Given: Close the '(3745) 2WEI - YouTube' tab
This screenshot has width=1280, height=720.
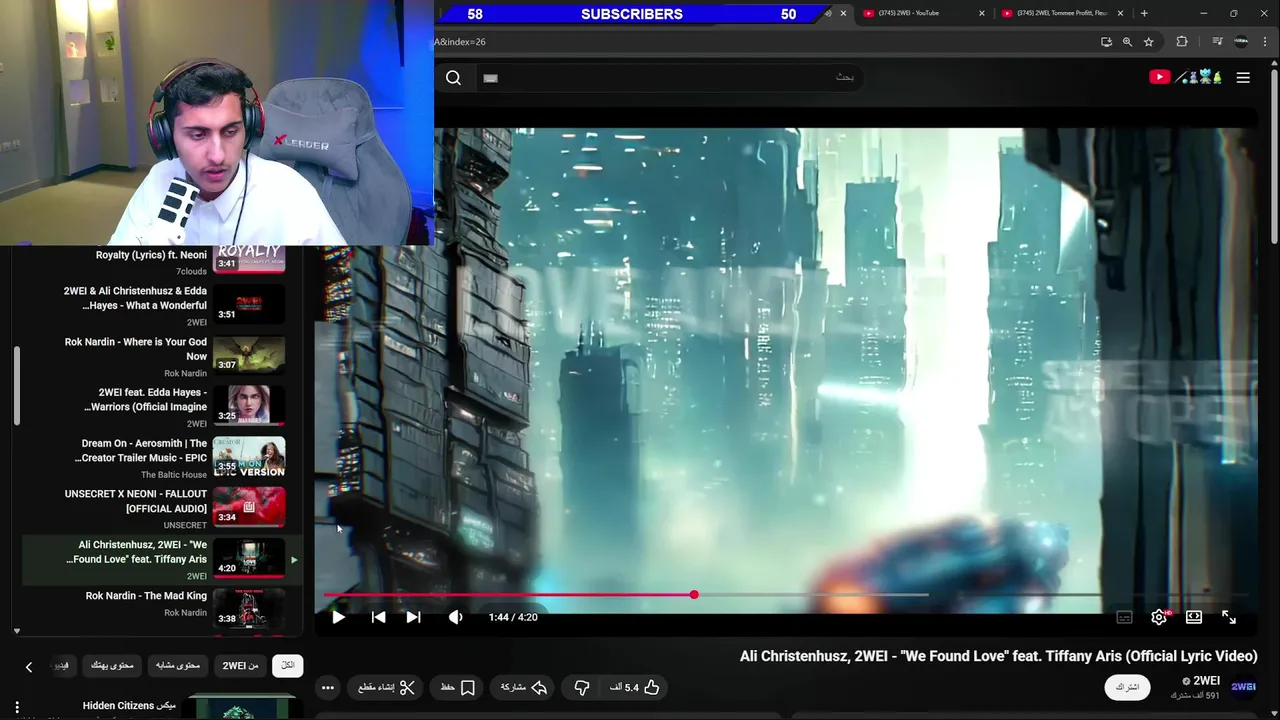Looking at the screenshot, I should (982, 13).
